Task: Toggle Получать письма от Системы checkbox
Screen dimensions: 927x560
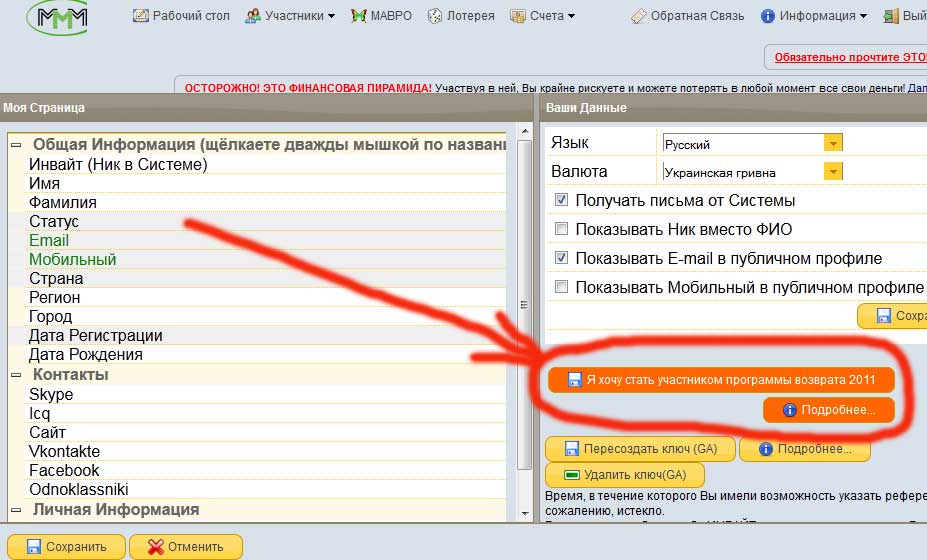Action: [x=561, y=201]
